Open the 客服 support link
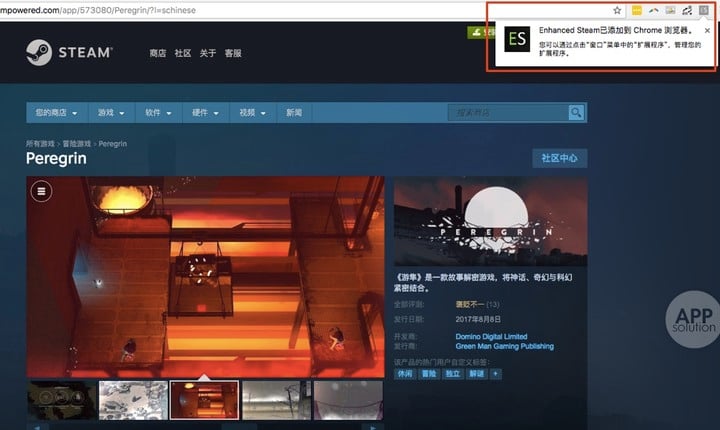This screenshot has height=430, width=720. (x=233, y=53)
